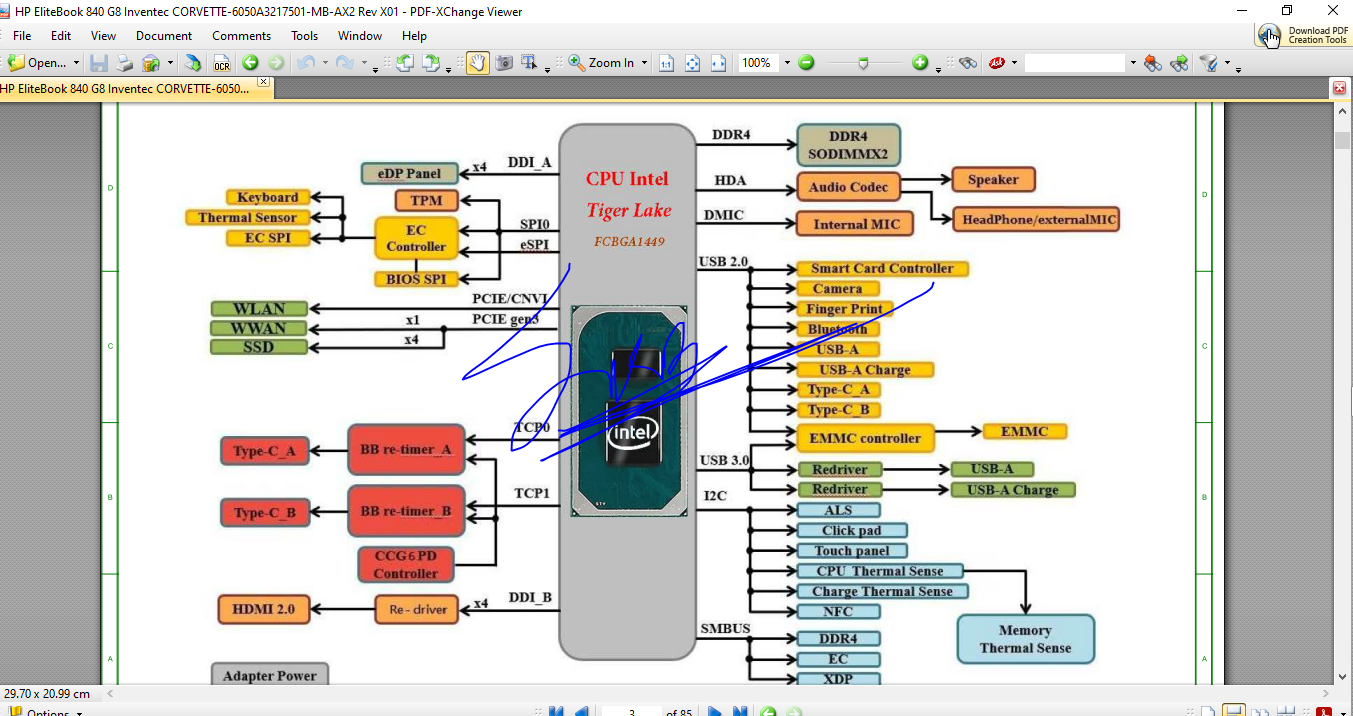Click the green minus zoom out button
The width and height of the screenshot is (1353, 716).
point(806,62)
